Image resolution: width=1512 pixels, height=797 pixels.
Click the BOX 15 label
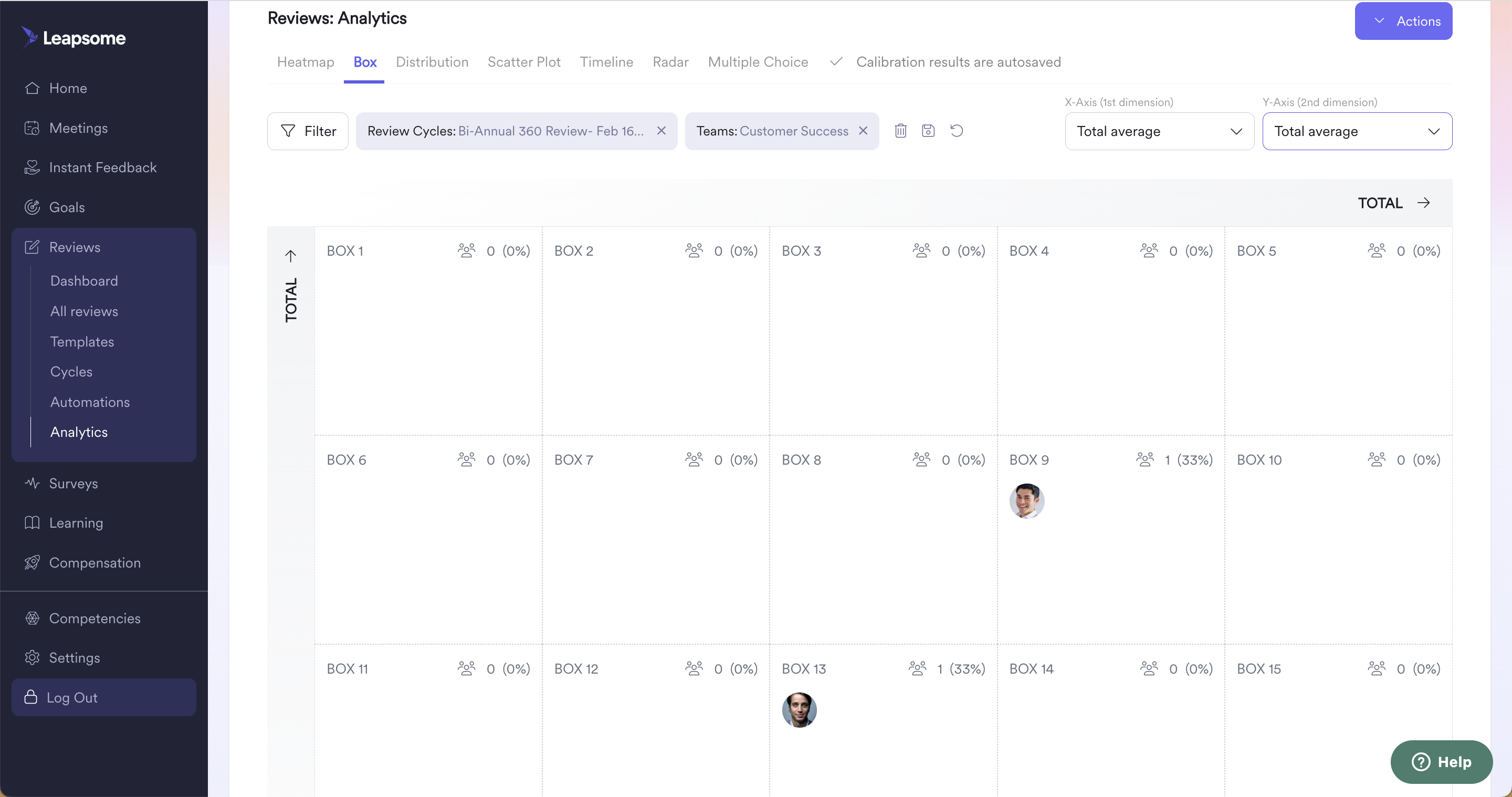[1258, 668]
